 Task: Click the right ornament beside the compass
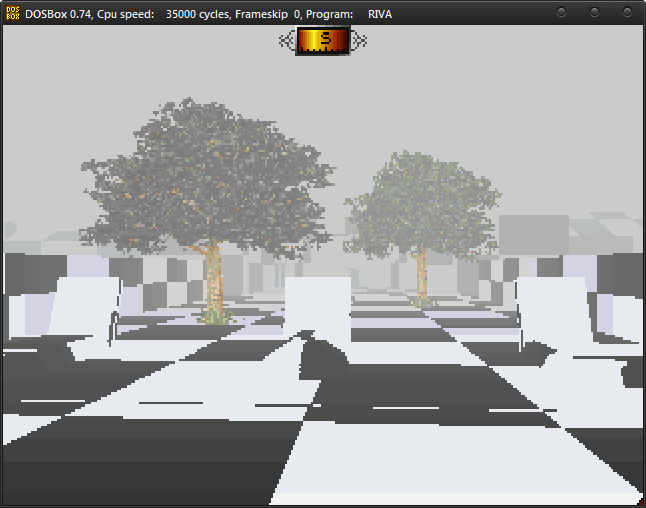[x=359, y=41]
